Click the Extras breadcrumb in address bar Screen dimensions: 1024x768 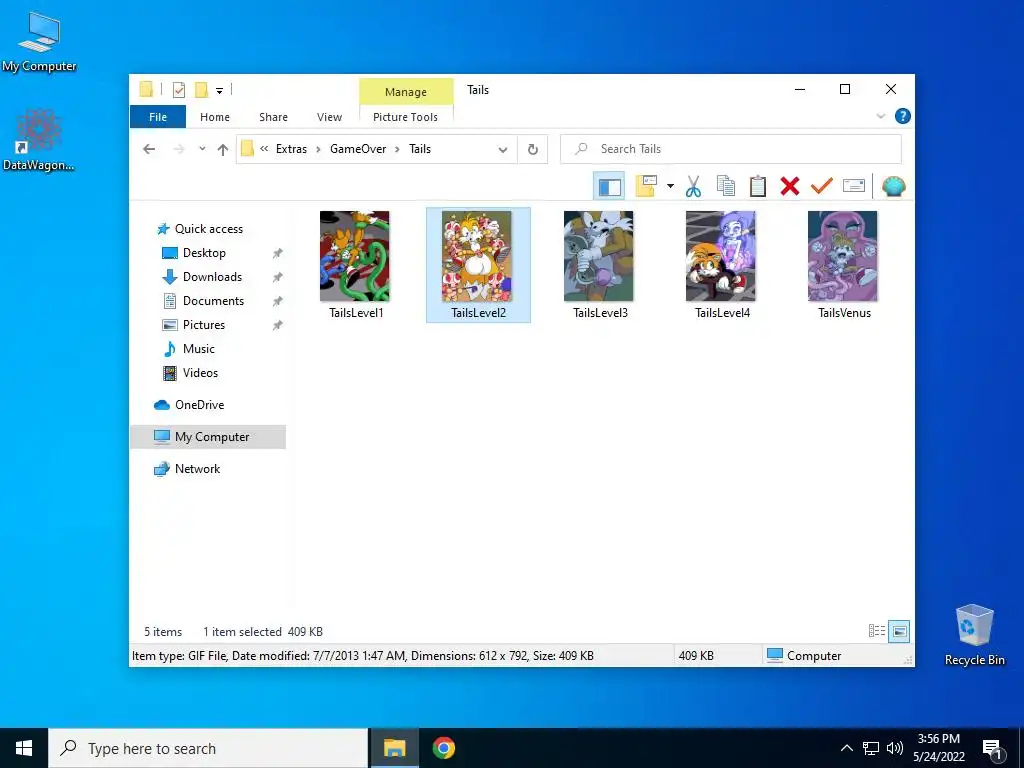click(291, 149)
